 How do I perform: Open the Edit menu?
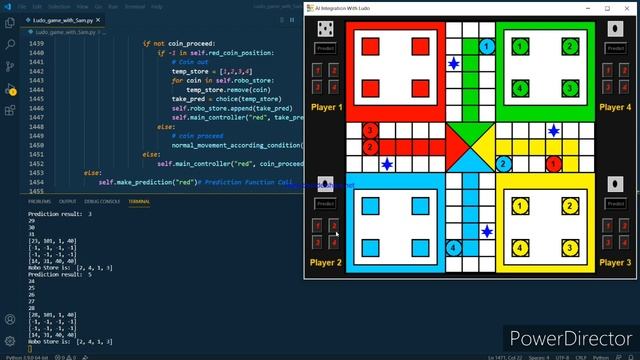pyautogui.click(x=37, y=7)
